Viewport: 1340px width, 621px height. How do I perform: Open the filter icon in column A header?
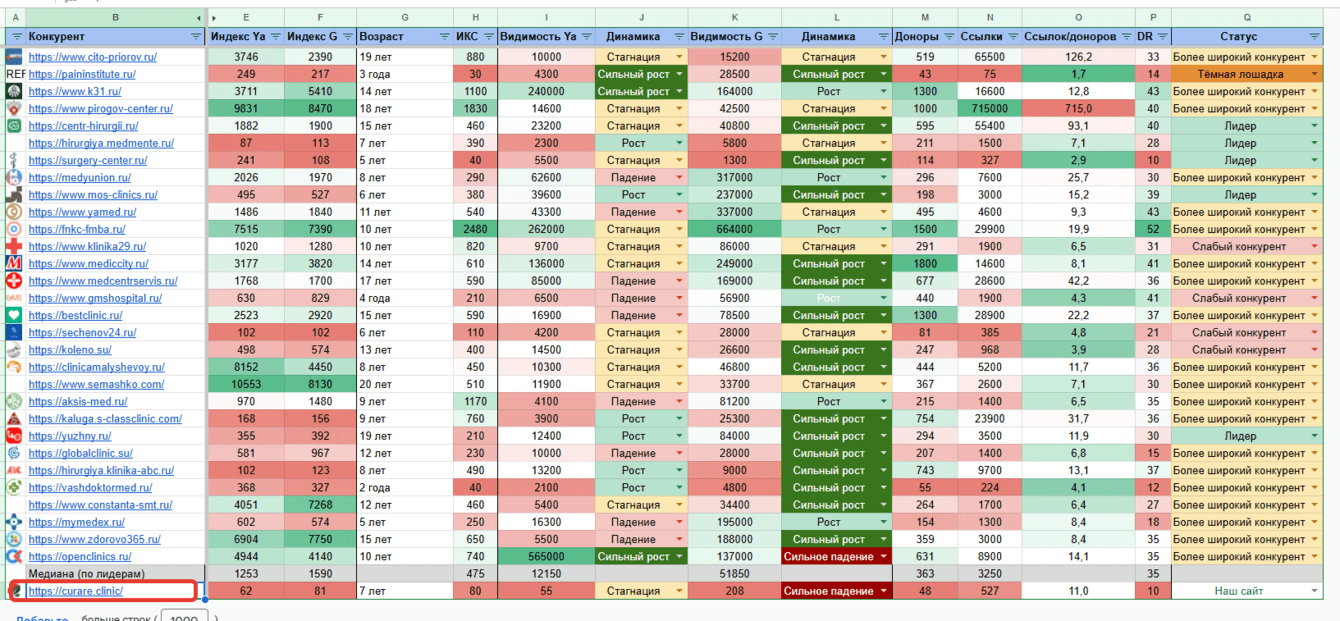point(16,36)
